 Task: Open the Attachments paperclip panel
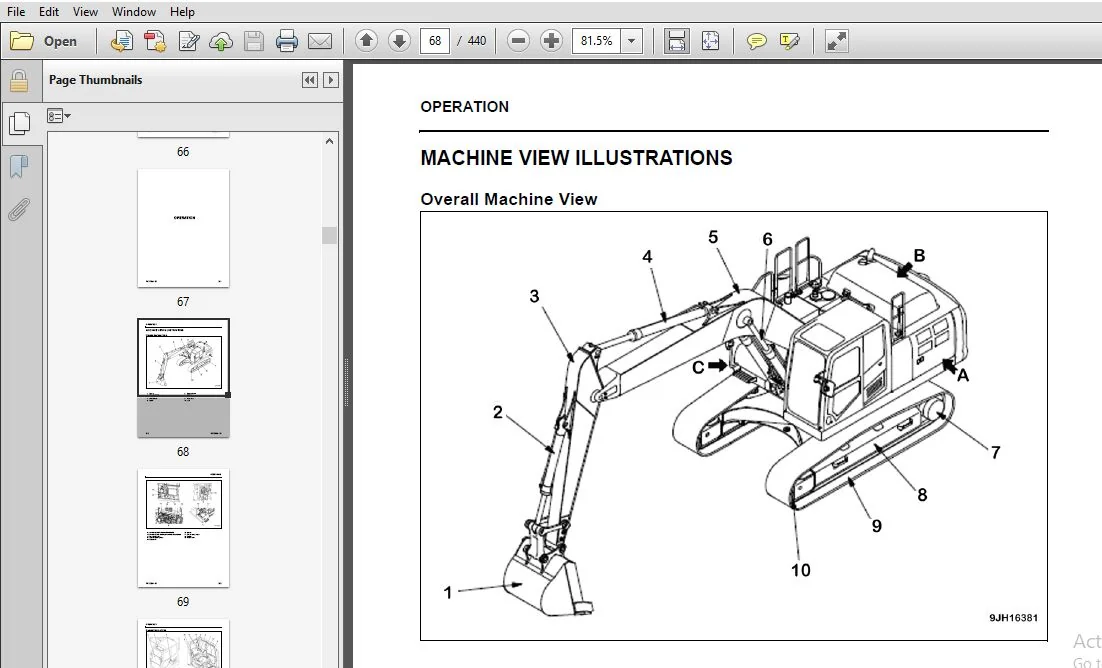[x=20, y=210]
